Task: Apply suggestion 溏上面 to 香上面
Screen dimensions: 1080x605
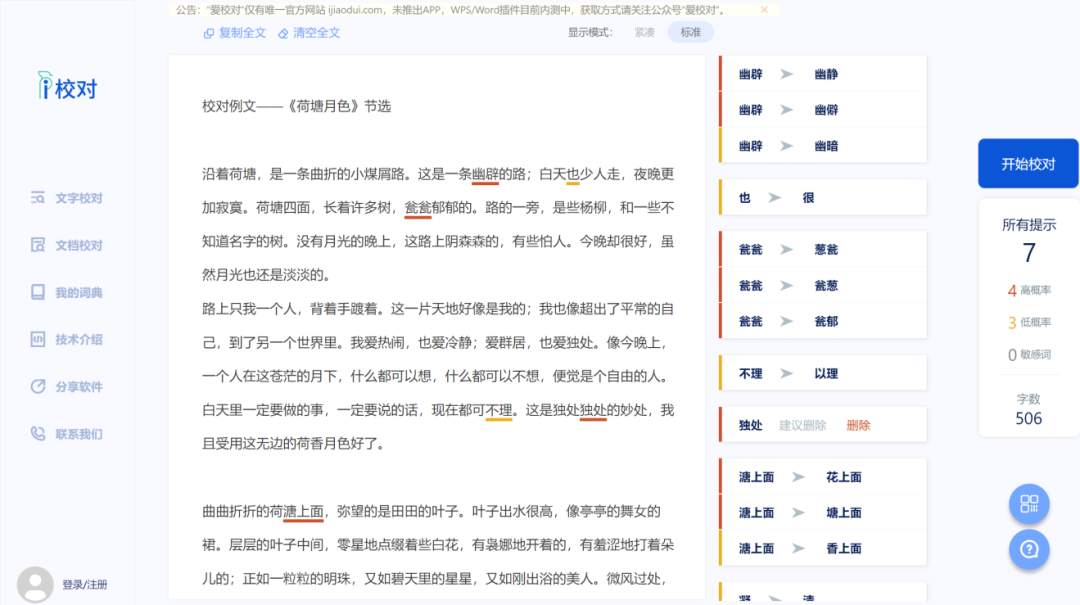Action: [823, 548]
